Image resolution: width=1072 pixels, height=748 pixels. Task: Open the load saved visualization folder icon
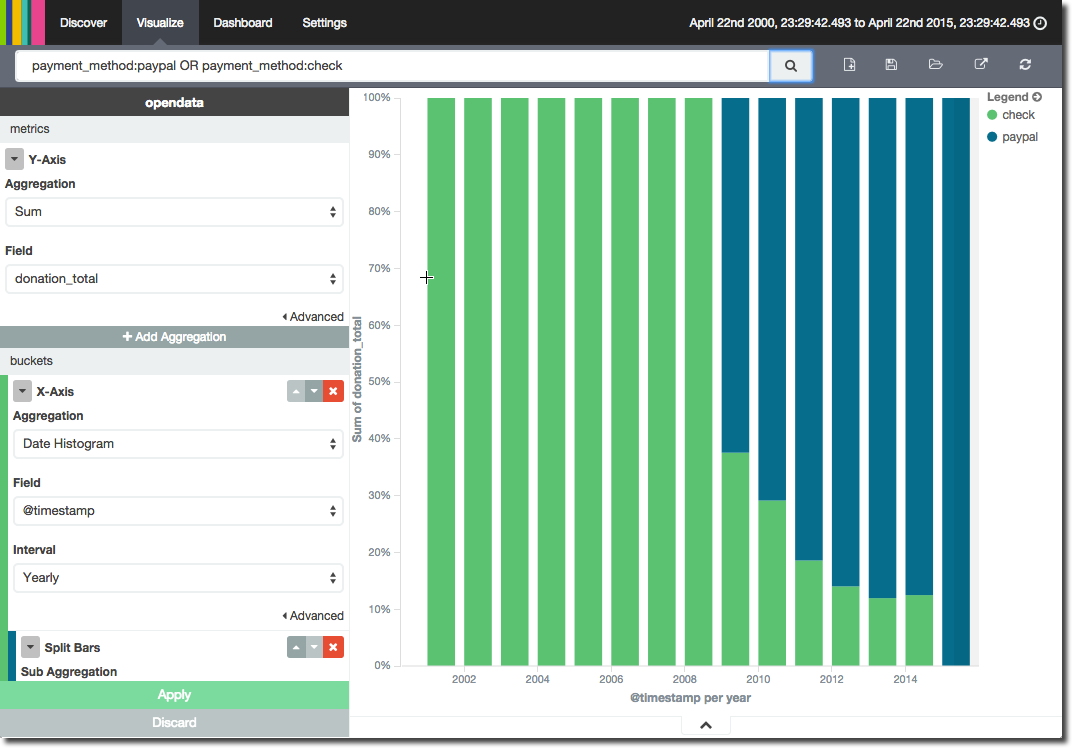pyautogui.click(x=936, y=65)
